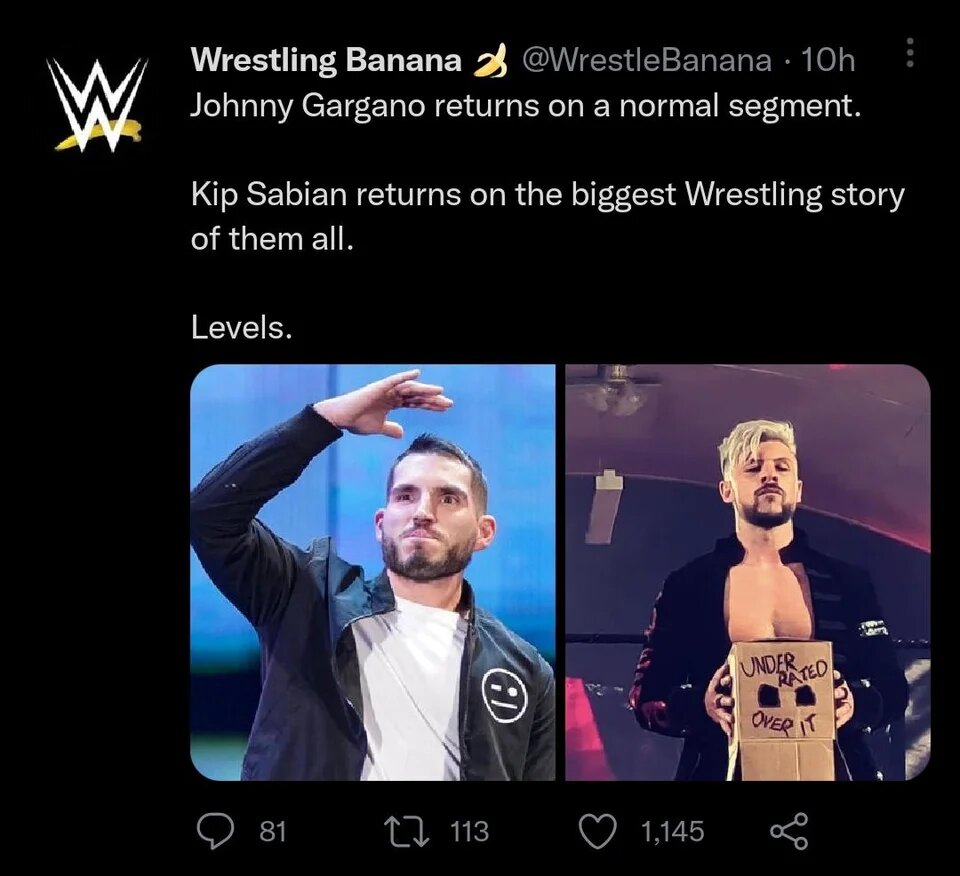Click the 'Johnny Gargano returns' text line
Viewport: 960px width, 876px height.
[x=525, y=106]
